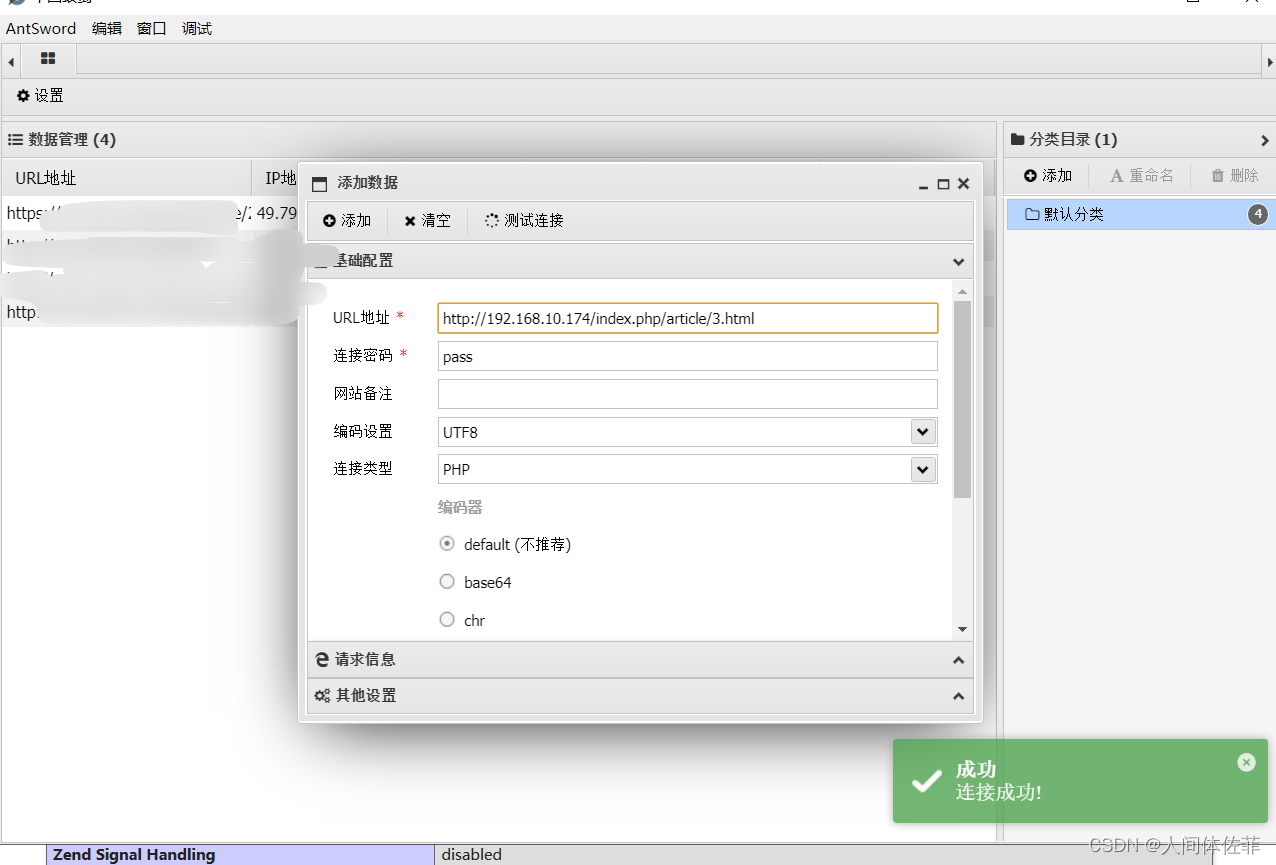
Task: Click the dialog's vertical scrollbar thumb
Action: coord(962,399)
